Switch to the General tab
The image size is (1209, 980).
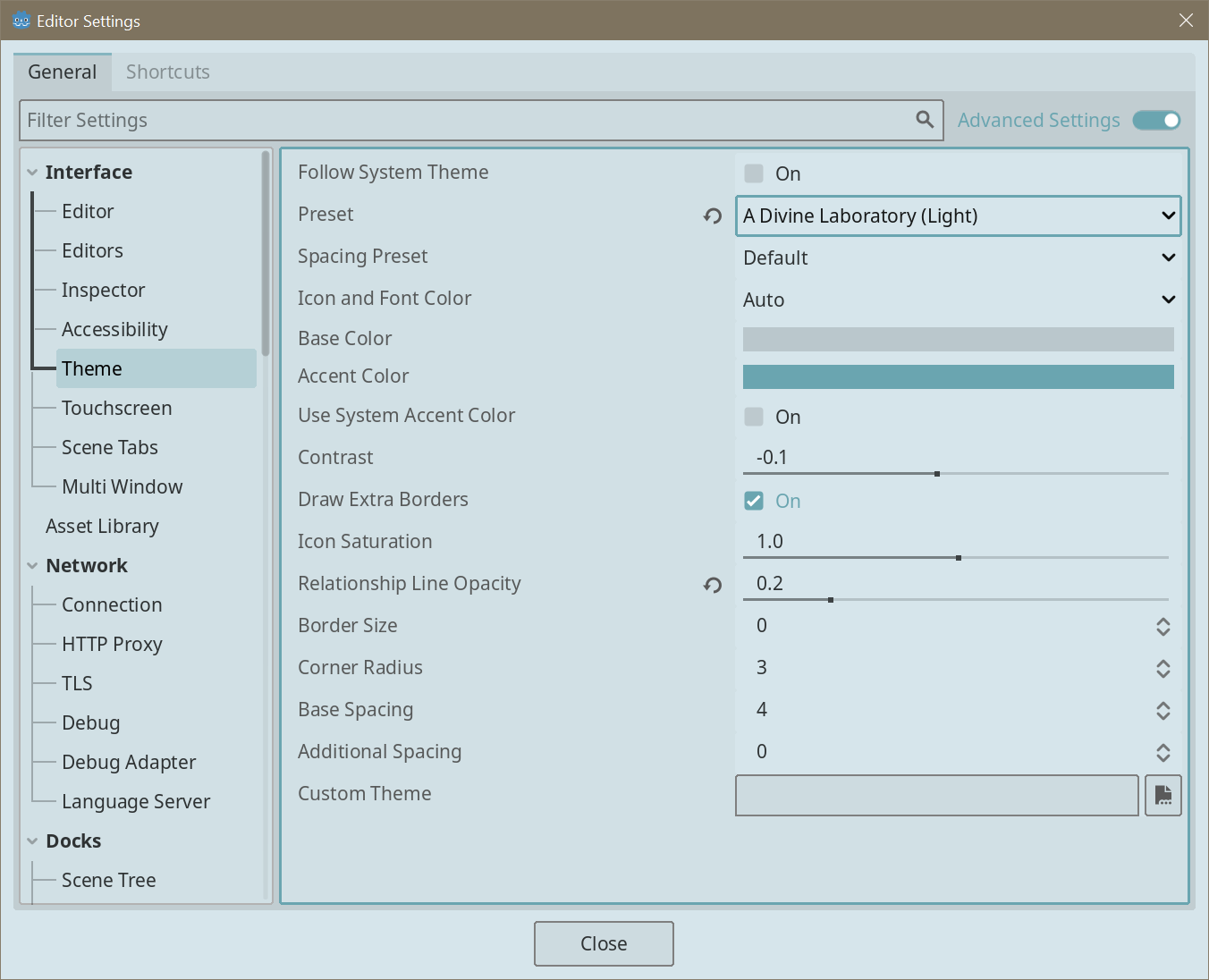63,72
